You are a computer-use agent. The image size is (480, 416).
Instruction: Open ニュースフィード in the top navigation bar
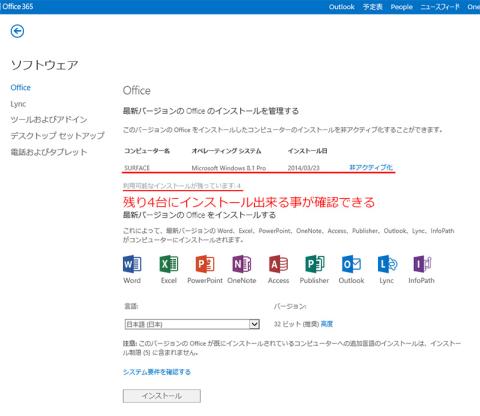[440, 7]
